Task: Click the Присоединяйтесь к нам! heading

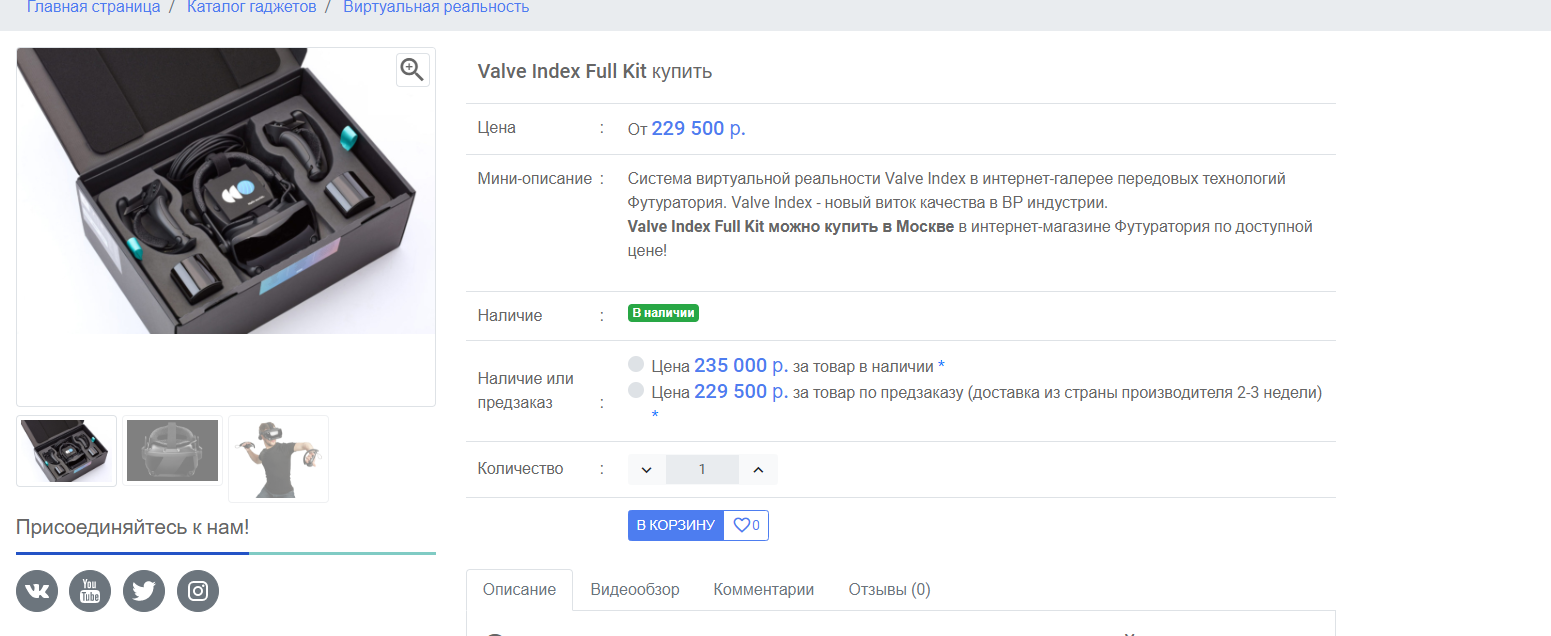Action: tap(133, 527)
